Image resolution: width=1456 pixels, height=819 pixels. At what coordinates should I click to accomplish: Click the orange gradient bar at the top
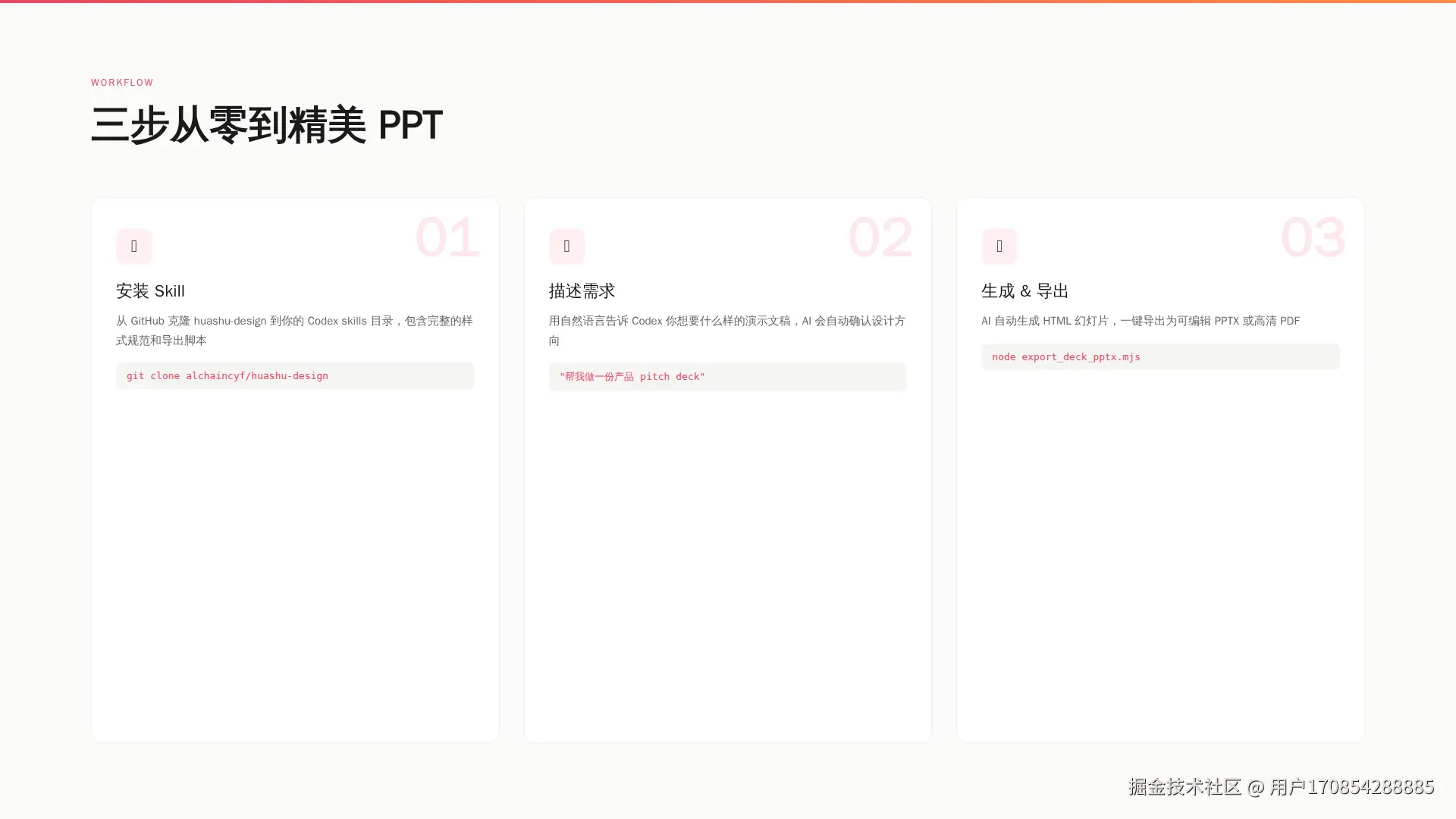tap(728, 2)
